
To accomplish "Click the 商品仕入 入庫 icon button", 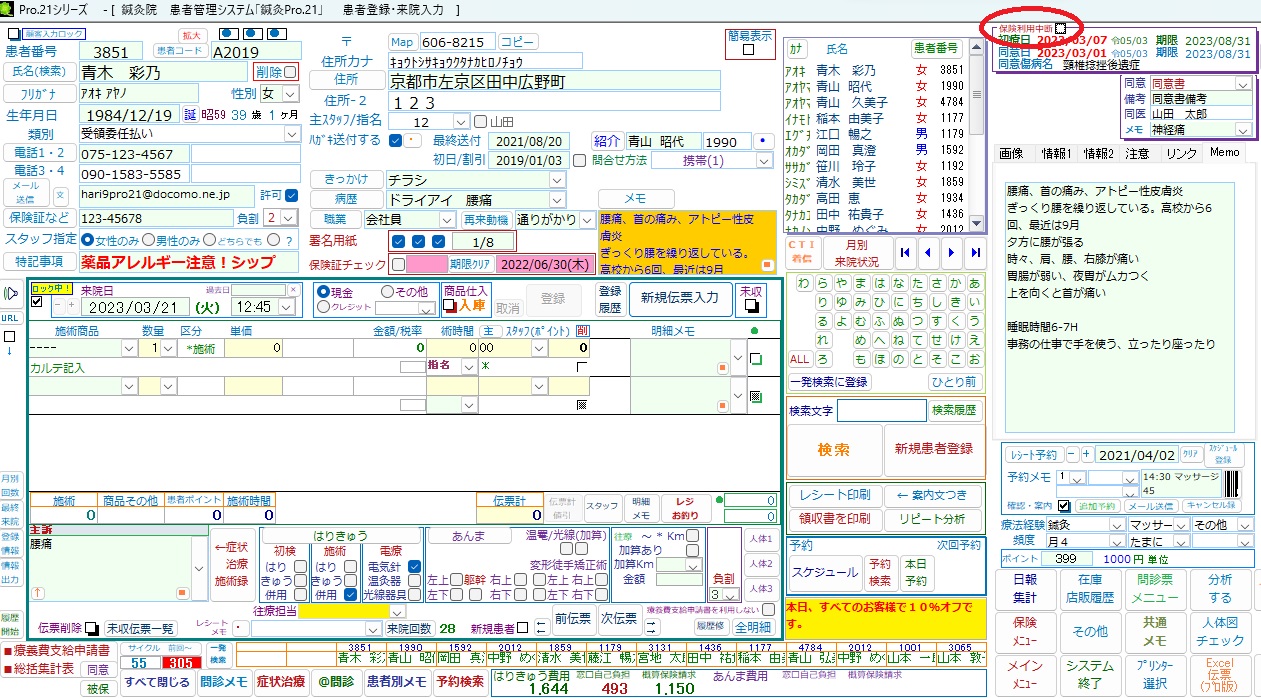I will [x=466, y=300].
